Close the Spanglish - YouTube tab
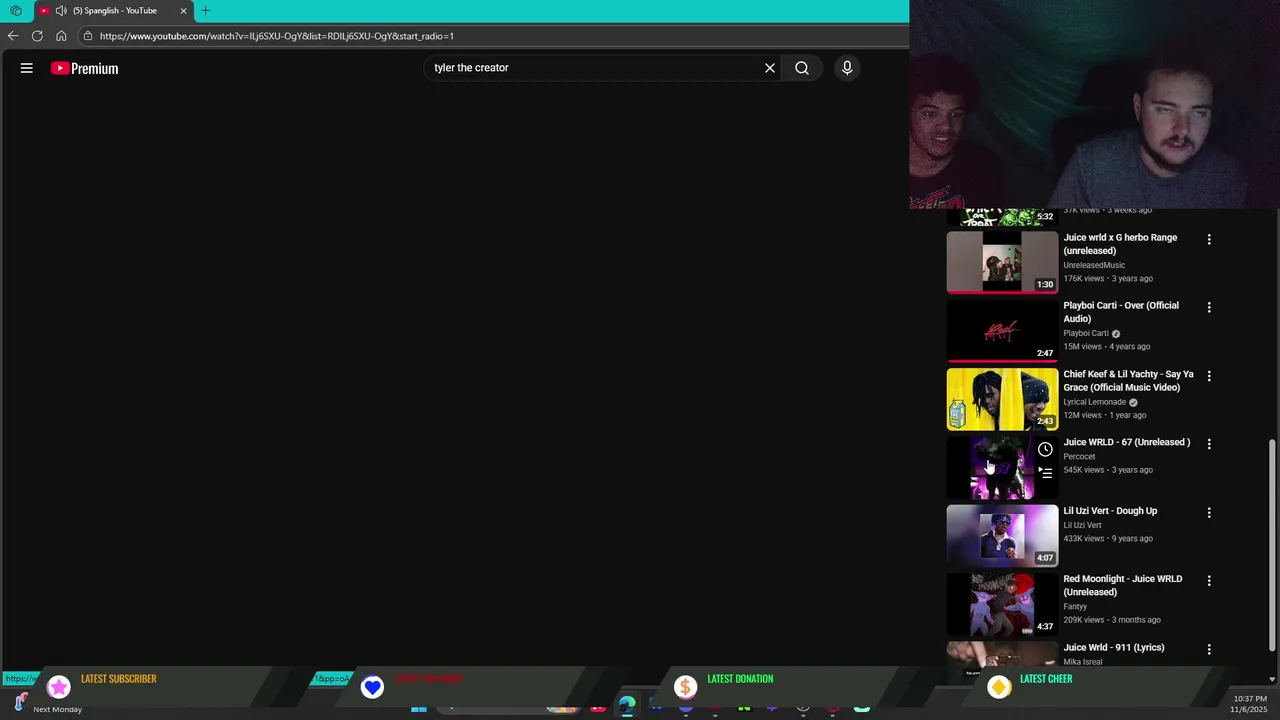Image resolution: width=1280 pixels, height=720 pixels. (183, 11)
